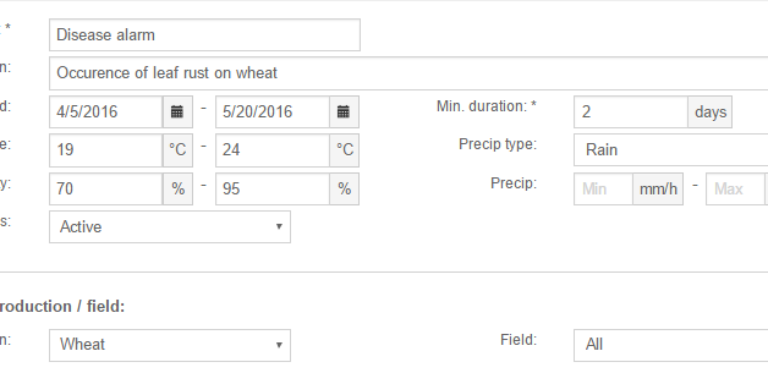Click the mm/h precipitation unit label

(658, 189)
